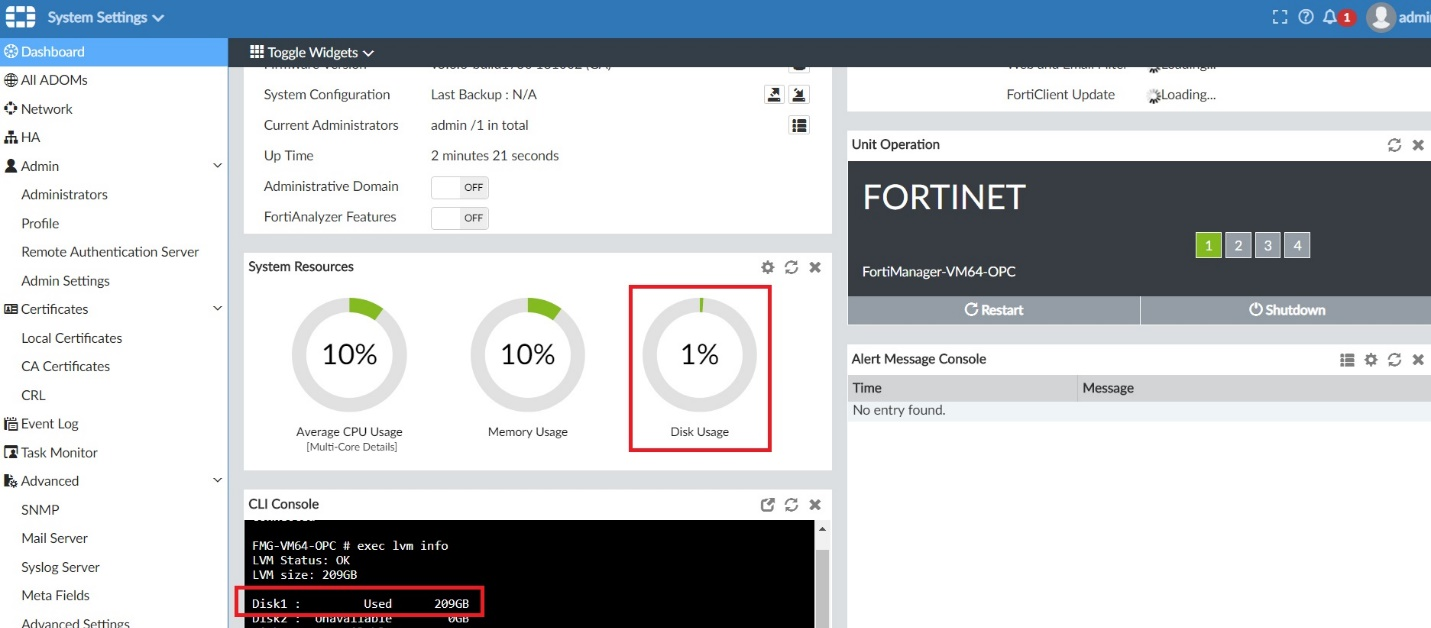The width and height of the screenshot is (1431, 628).
Task: Open Alert Message Console settings gear
Action: (x=1370, y=359)
